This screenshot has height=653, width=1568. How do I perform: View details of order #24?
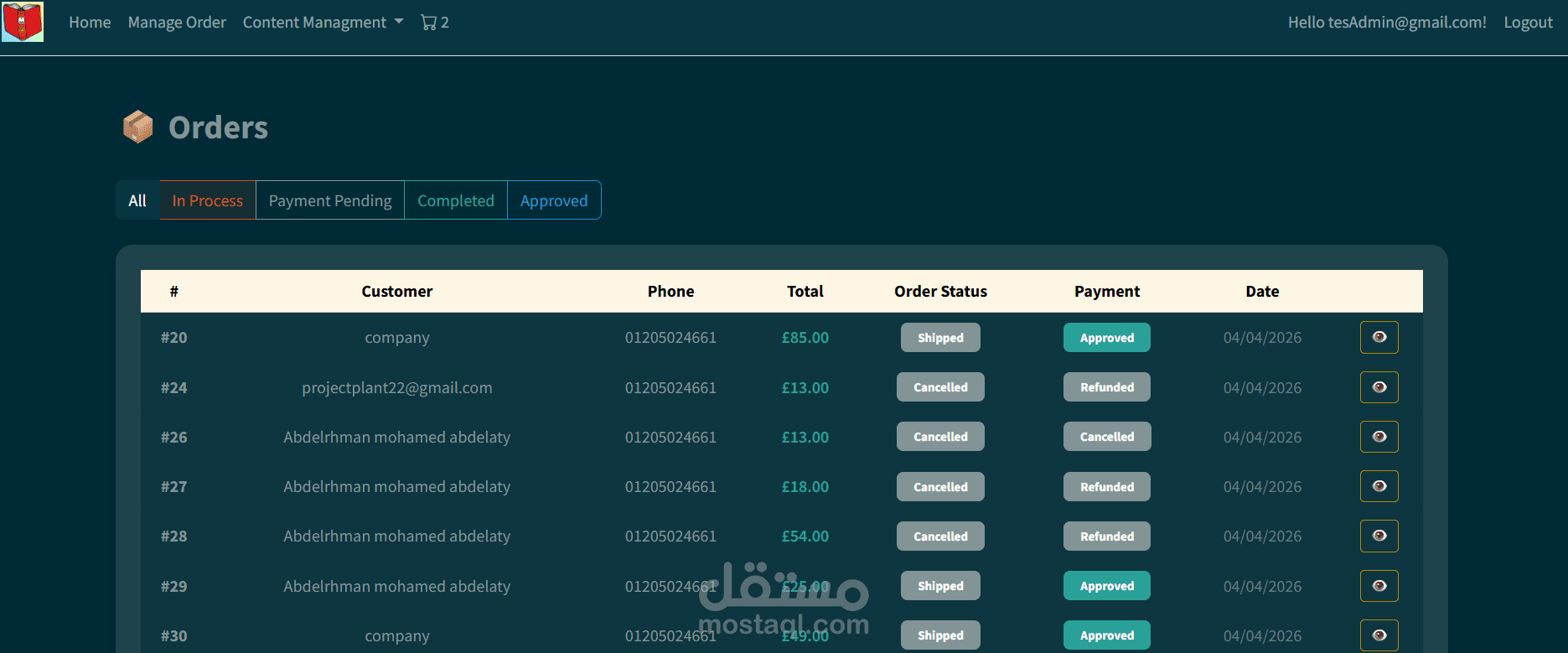1379,387
